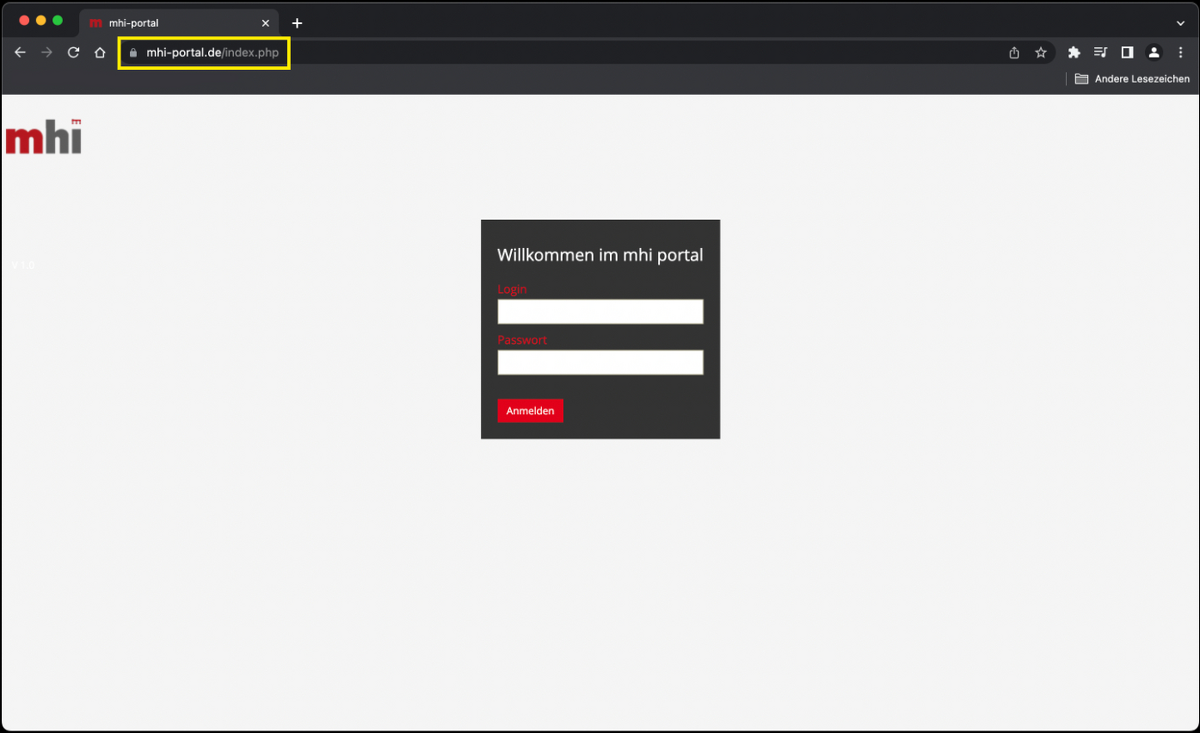Open the user profile avatar
The height and width of the screenshot is (733, 1200).
click(1154, 53)
